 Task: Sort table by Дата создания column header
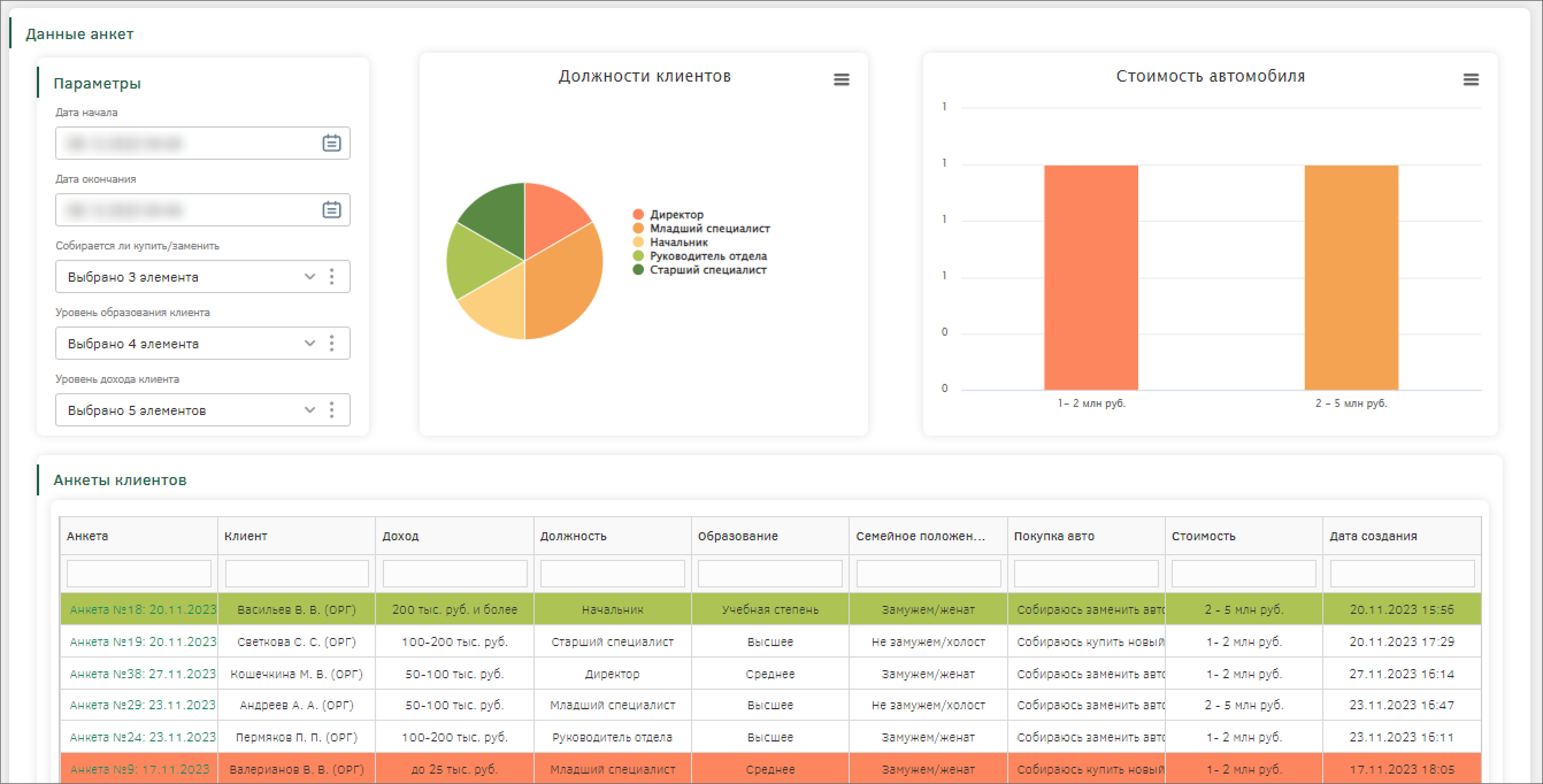[x=1373, y=536]
